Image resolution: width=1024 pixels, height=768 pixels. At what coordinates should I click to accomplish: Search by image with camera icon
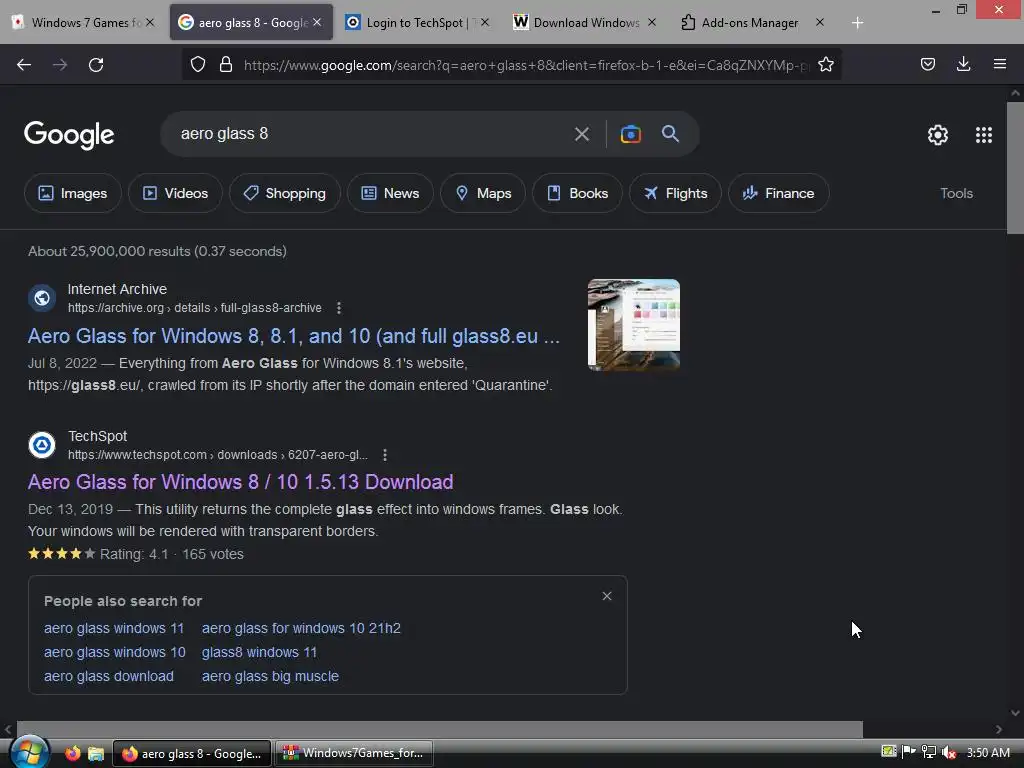[x=631, y=134]
